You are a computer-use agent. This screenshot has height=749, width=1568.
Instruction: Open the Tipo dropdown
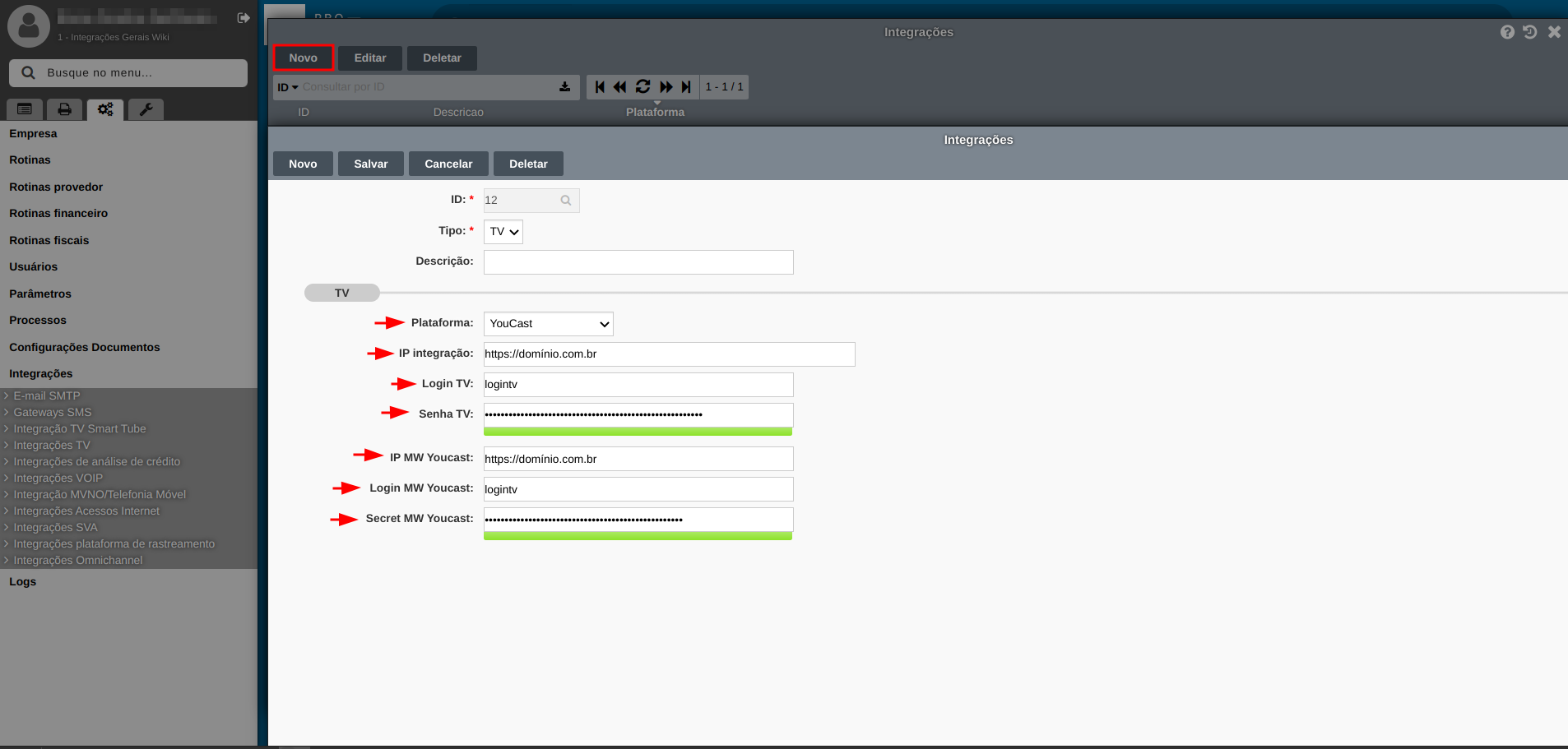click(503, 232)
